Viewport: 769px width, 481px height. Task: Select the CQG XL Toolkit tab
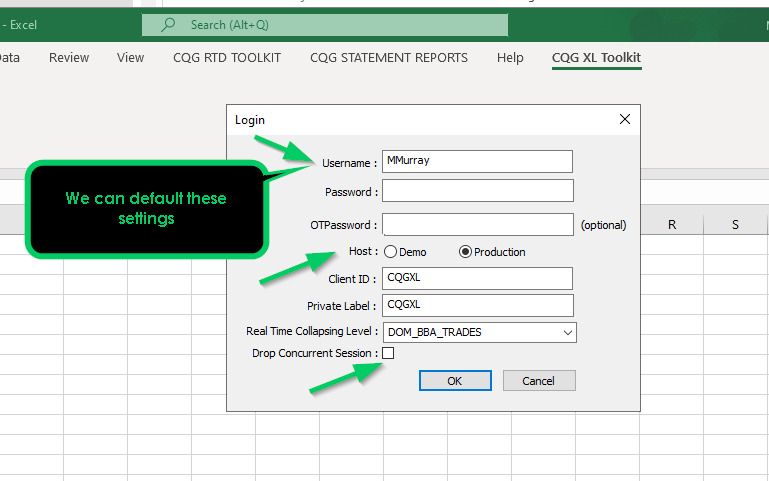[596, 58]
